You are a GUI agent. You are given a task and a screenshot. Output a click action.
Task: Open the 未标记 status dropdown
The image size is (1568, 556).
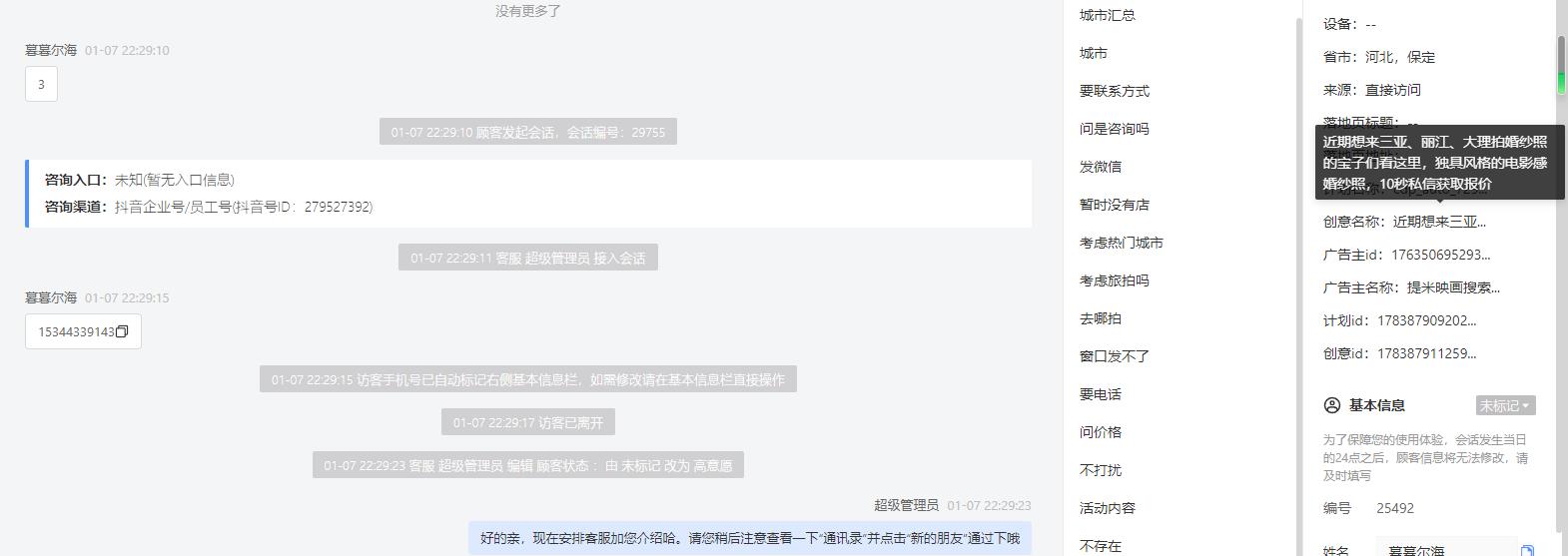[1505, 405]
